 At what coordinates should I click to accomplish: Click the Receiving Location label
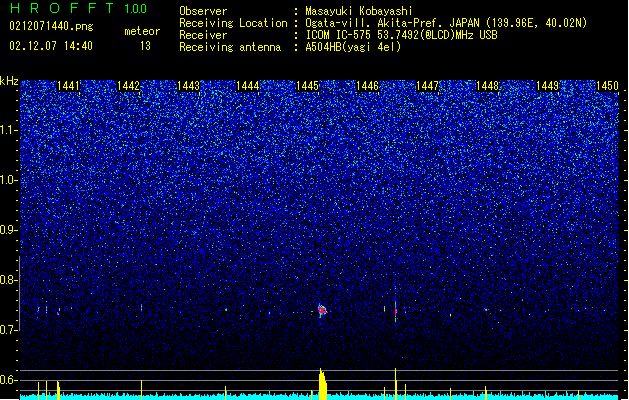coord(233,23)
